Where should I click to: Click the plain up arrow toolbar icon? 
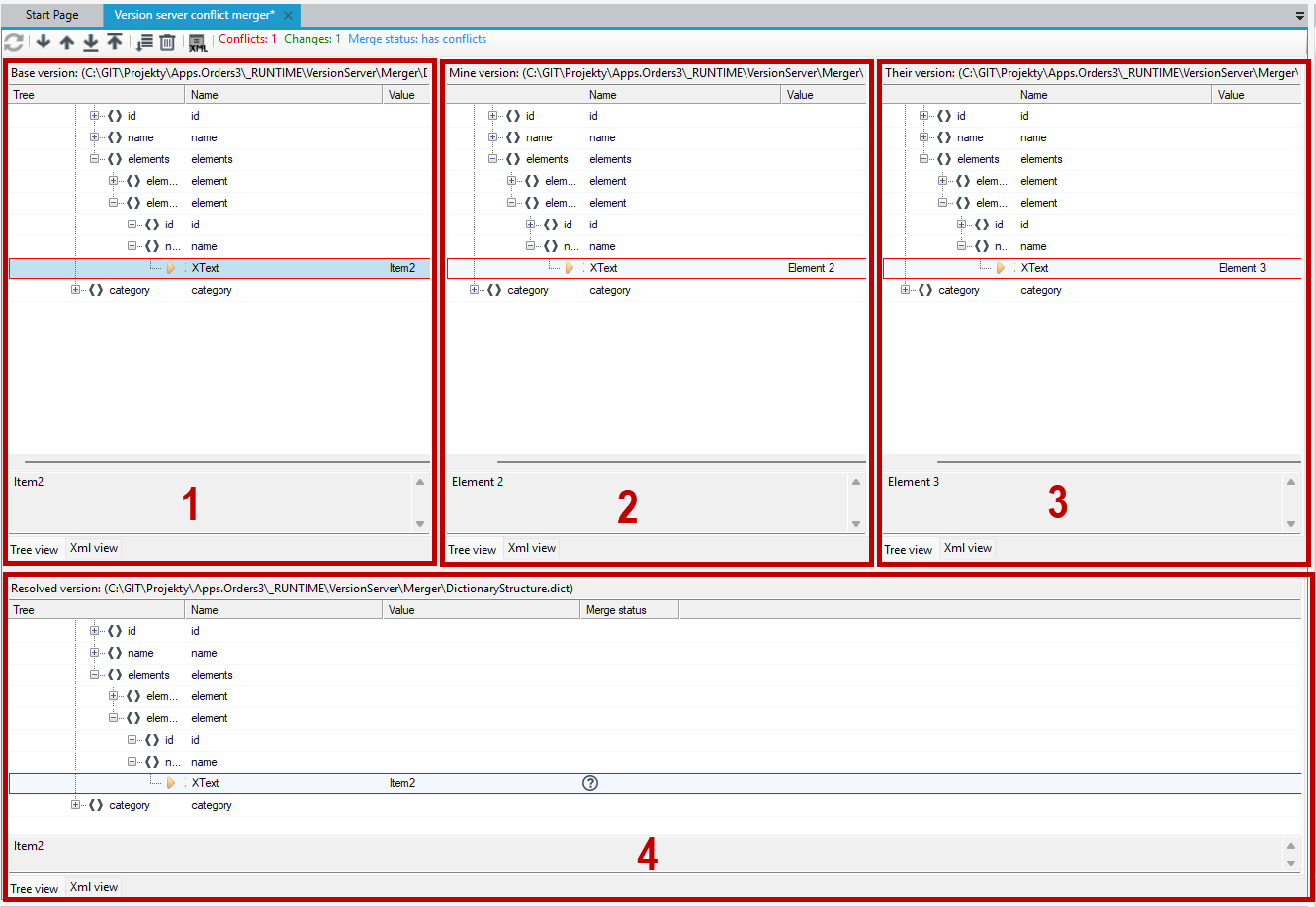point(67,42)
